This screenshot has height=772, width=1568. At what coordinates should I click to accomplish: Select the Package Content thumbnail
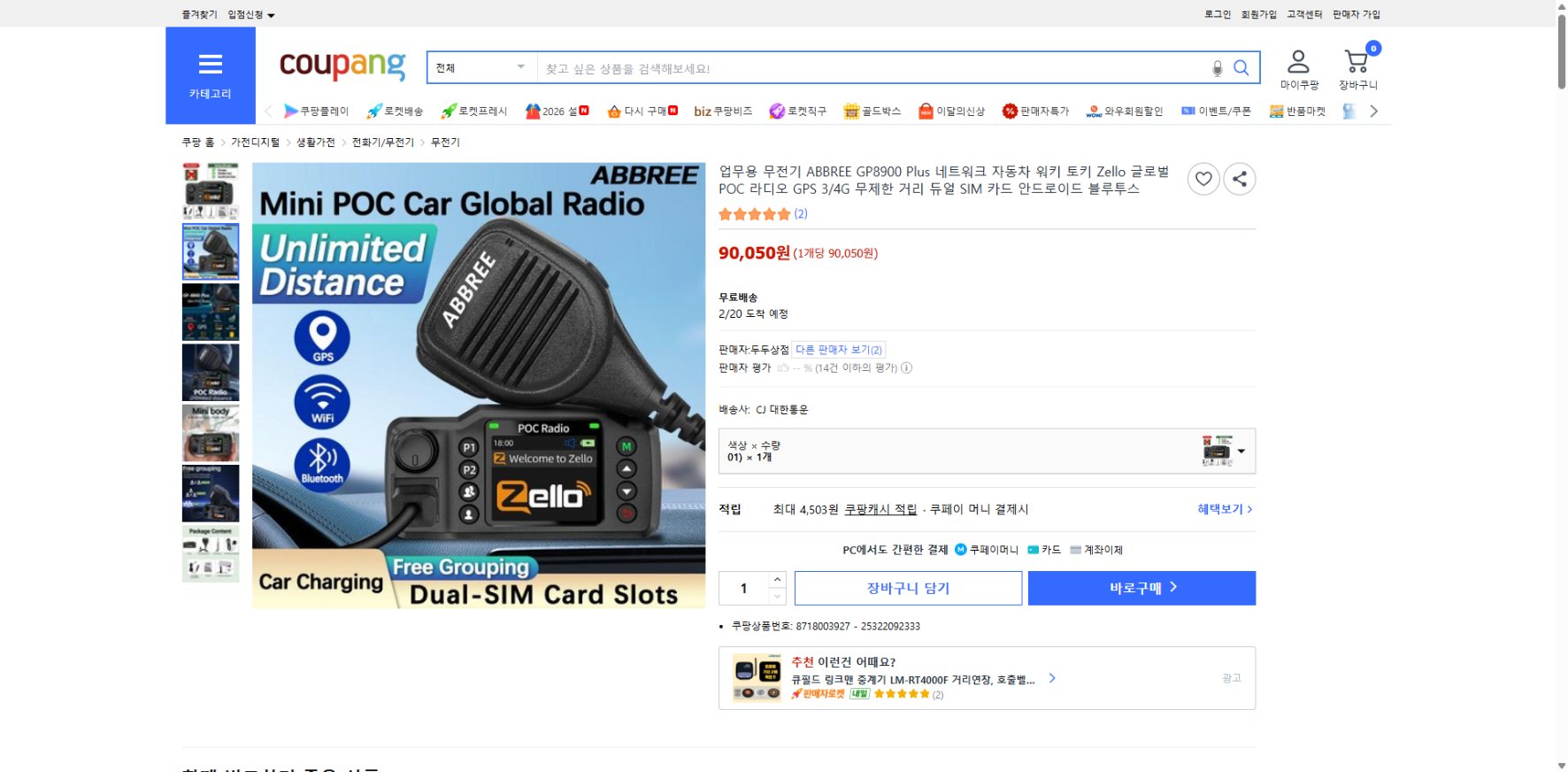pyautogui.click(x=211, y=554)
